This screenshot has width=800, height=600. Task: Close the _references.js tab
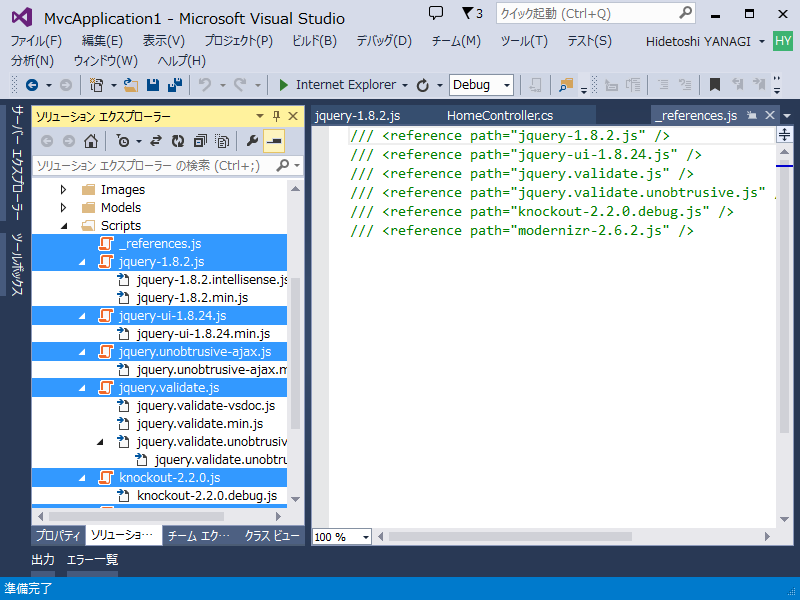point(770,115)
